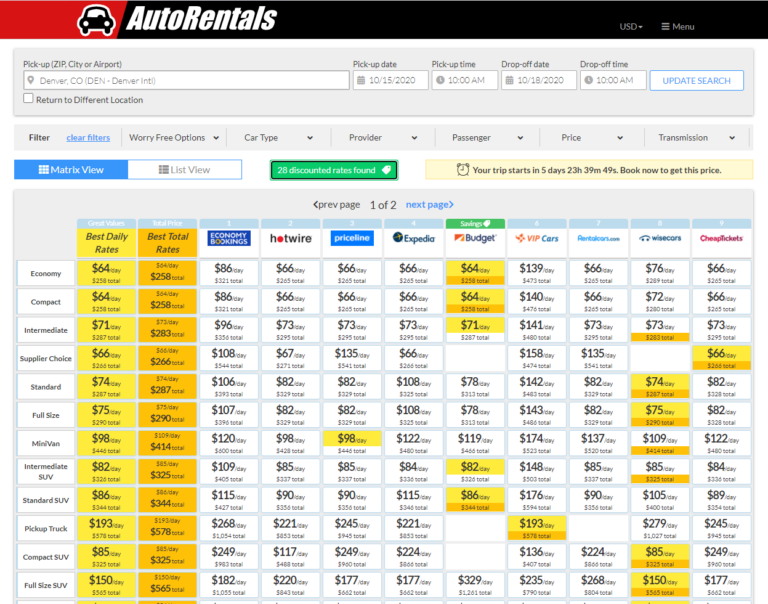The height and width of the screenshot is (604, 768).
Task: Click the AutoRentals car logo icon
Action: 96,20
